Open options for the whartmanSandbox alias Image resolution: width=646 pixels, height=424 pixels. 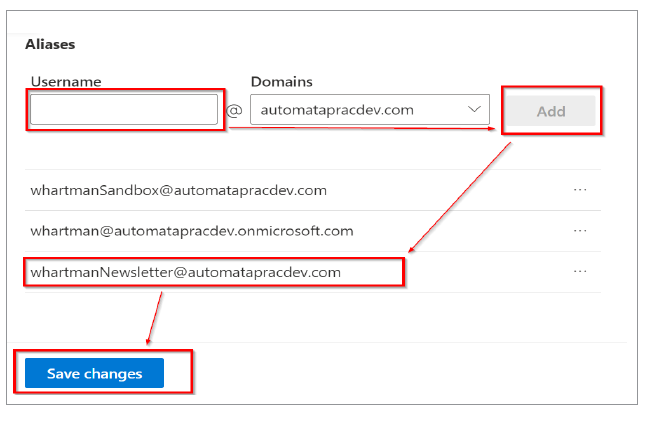(x=580, y=190)
